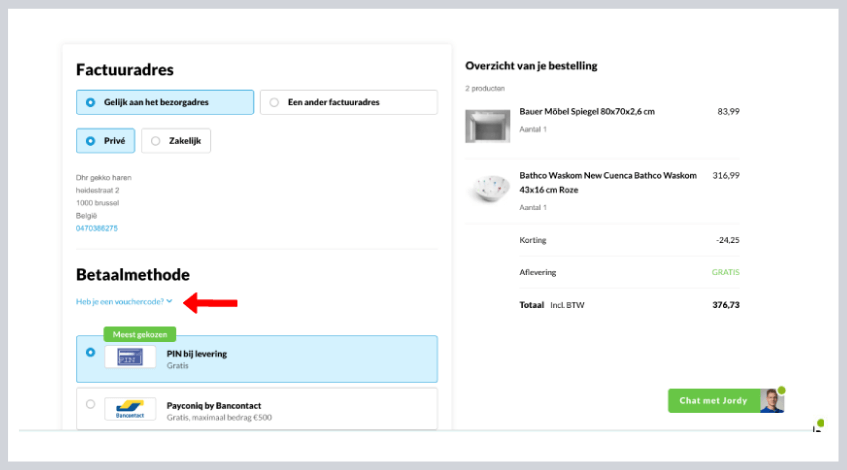The image size is (847, 470).
Task: Select 'Gelijk aan het bezorgadres' radio option
Action: click(90, 102)
